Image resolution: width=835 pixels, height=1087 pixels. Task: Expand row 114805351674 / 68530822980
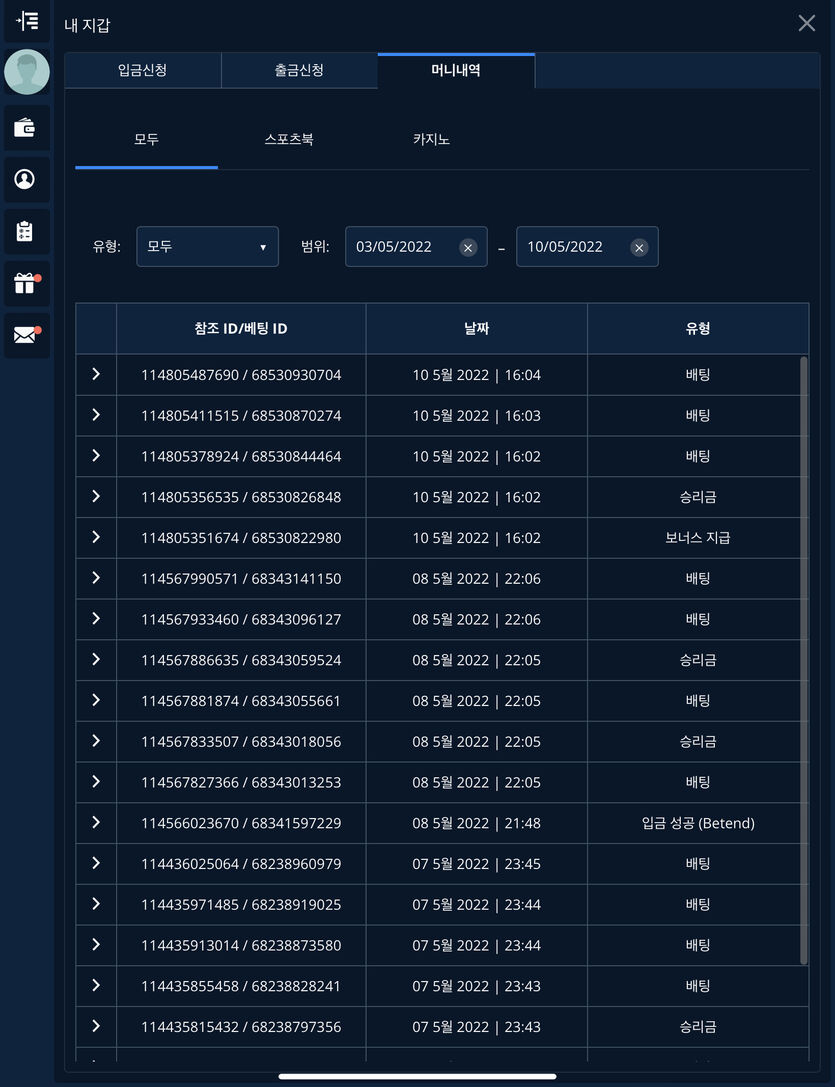coord(96,537)
